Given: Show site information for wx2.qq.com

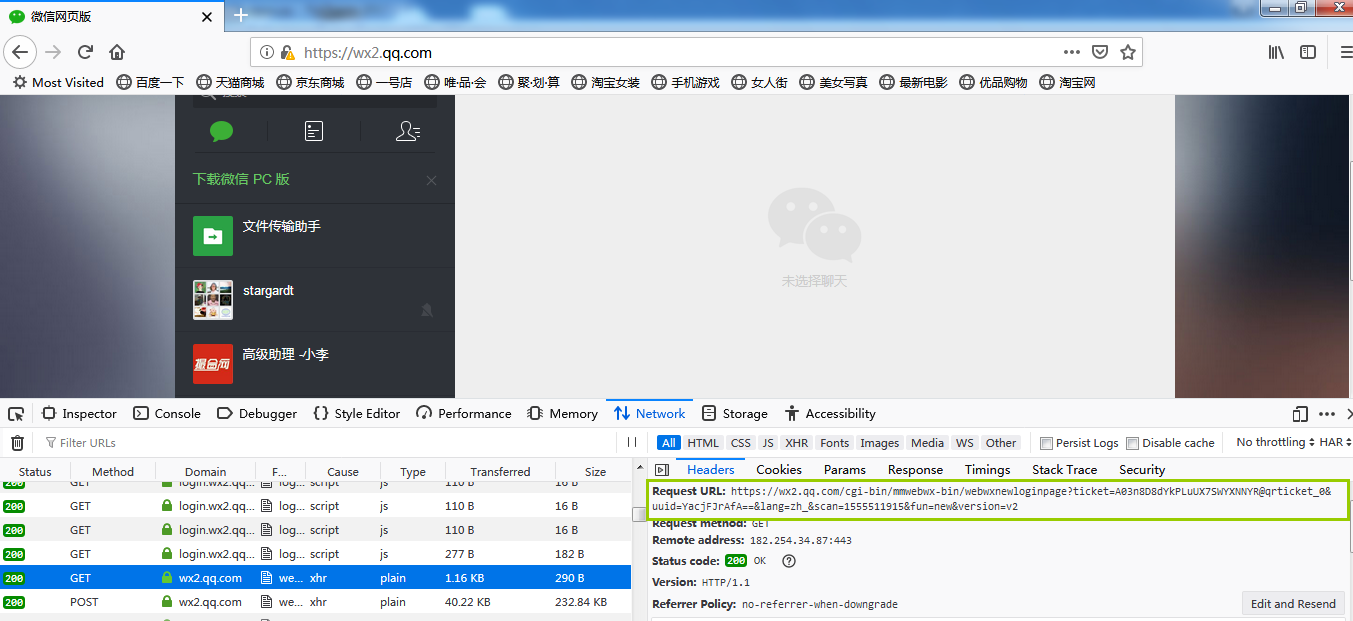Looking at the screenshot, I should coord(267,52).
